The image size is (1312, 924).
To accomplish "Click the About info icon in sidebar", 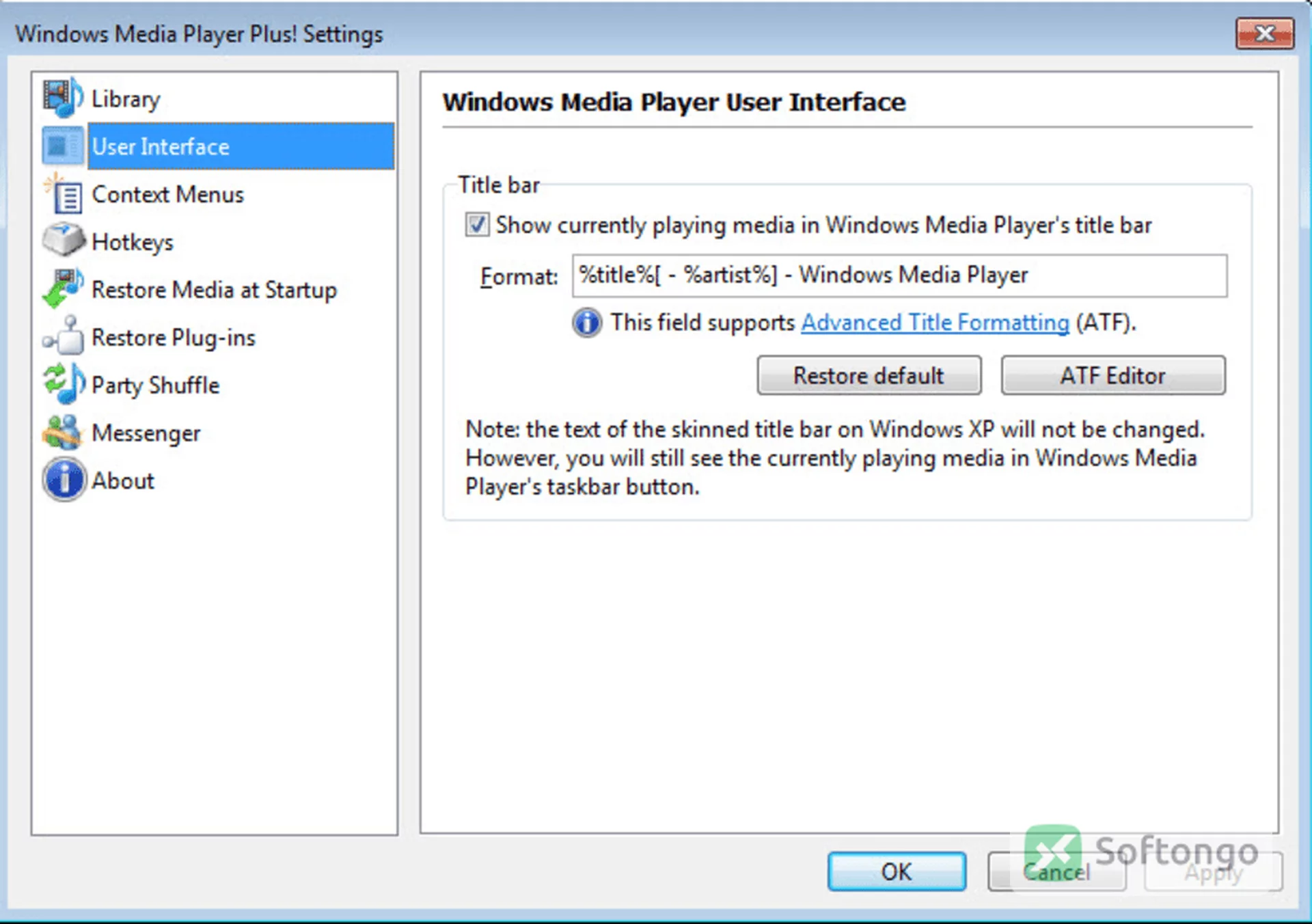I will pyautogui.click(x=64, y=480).
